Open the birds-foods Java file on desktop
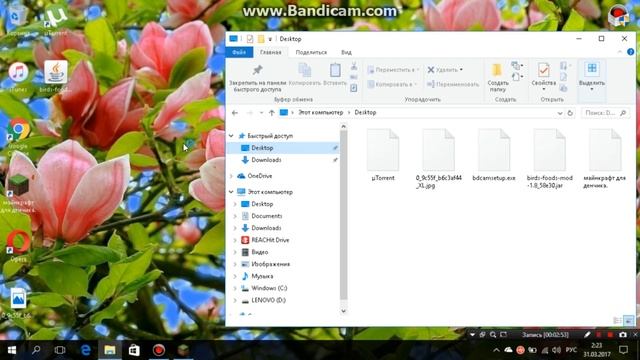 (56, 76)
